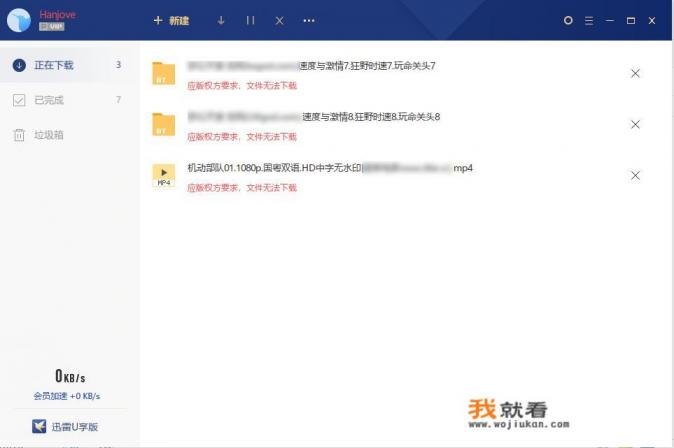Click the 0 KB/s speed indicator

pos(70,376)
